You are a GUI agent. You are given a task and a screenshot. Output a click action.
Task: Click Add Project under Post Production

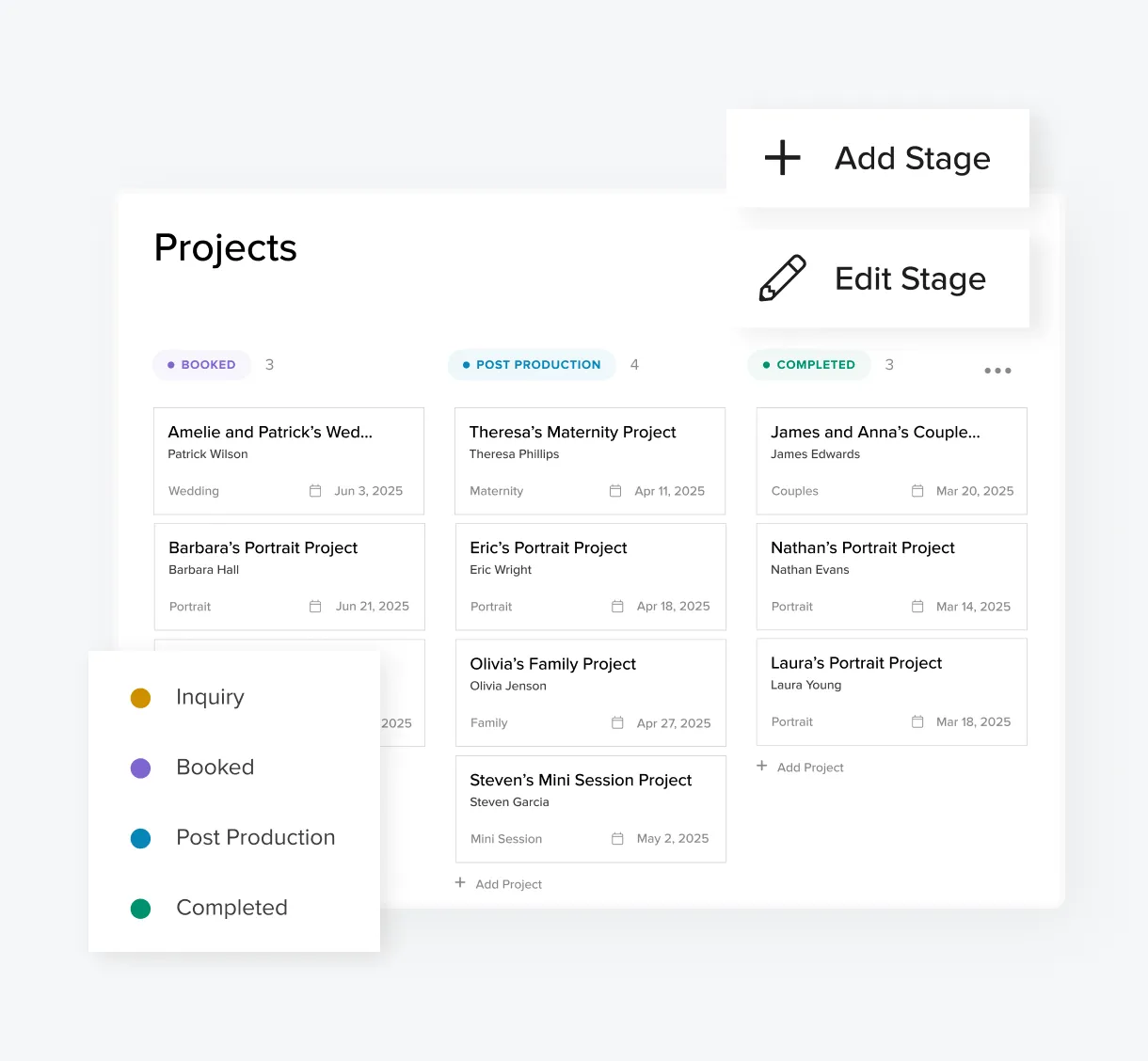click(x=498, y=883)
